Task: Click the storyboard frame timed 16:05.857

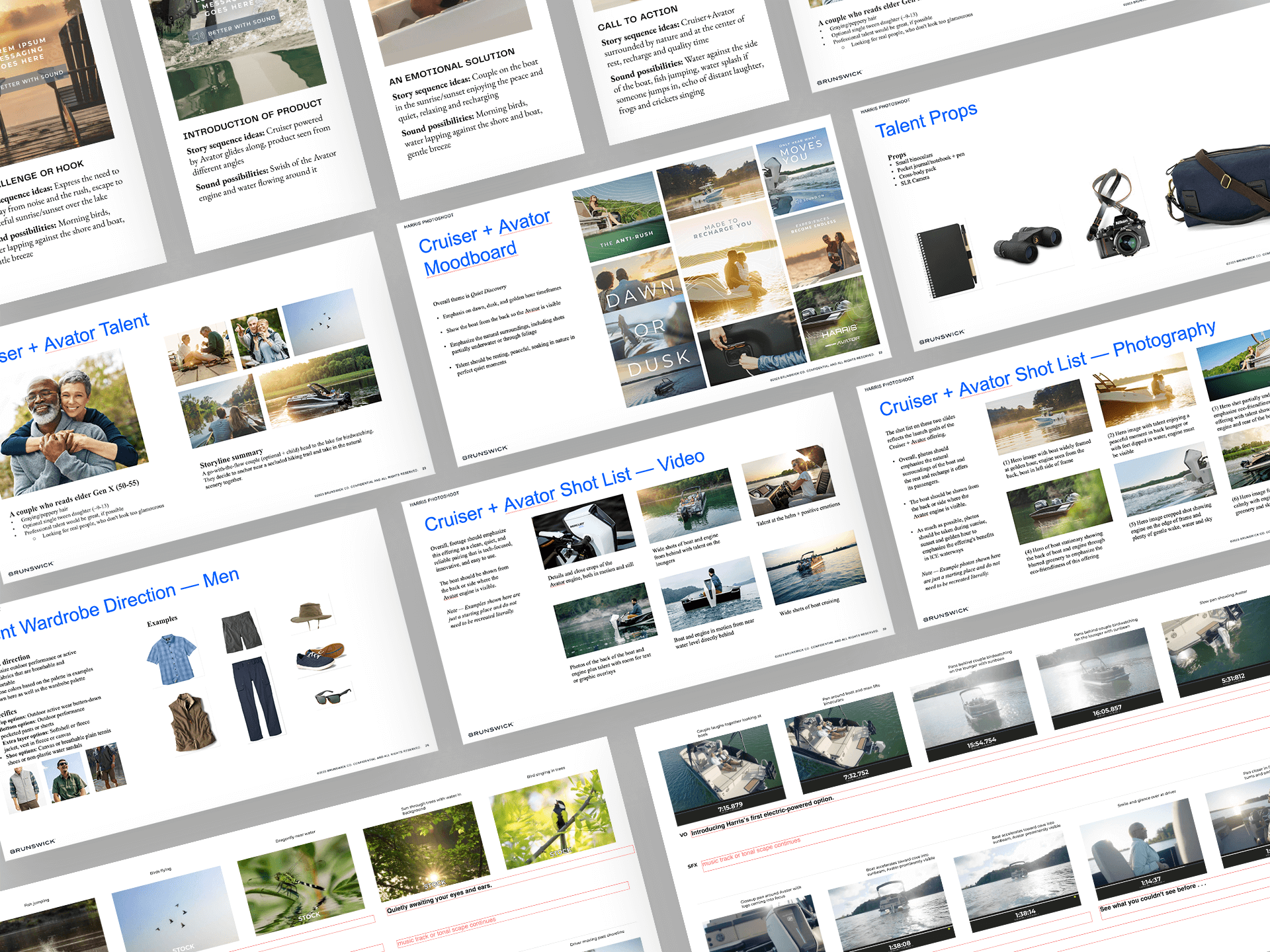Action: 1099,678
